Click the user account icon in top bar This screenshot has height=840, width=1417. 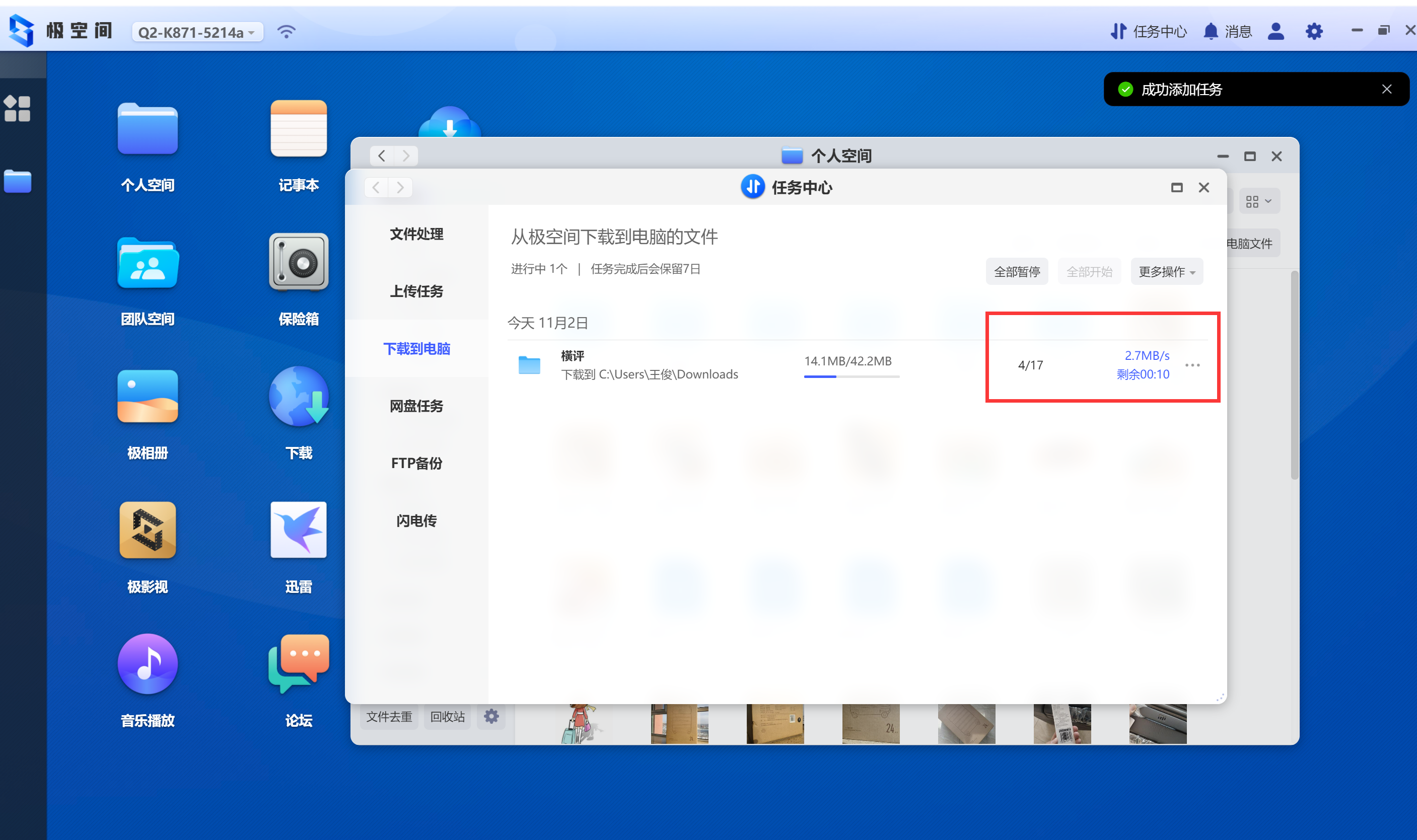click(x=1276, y=32)
